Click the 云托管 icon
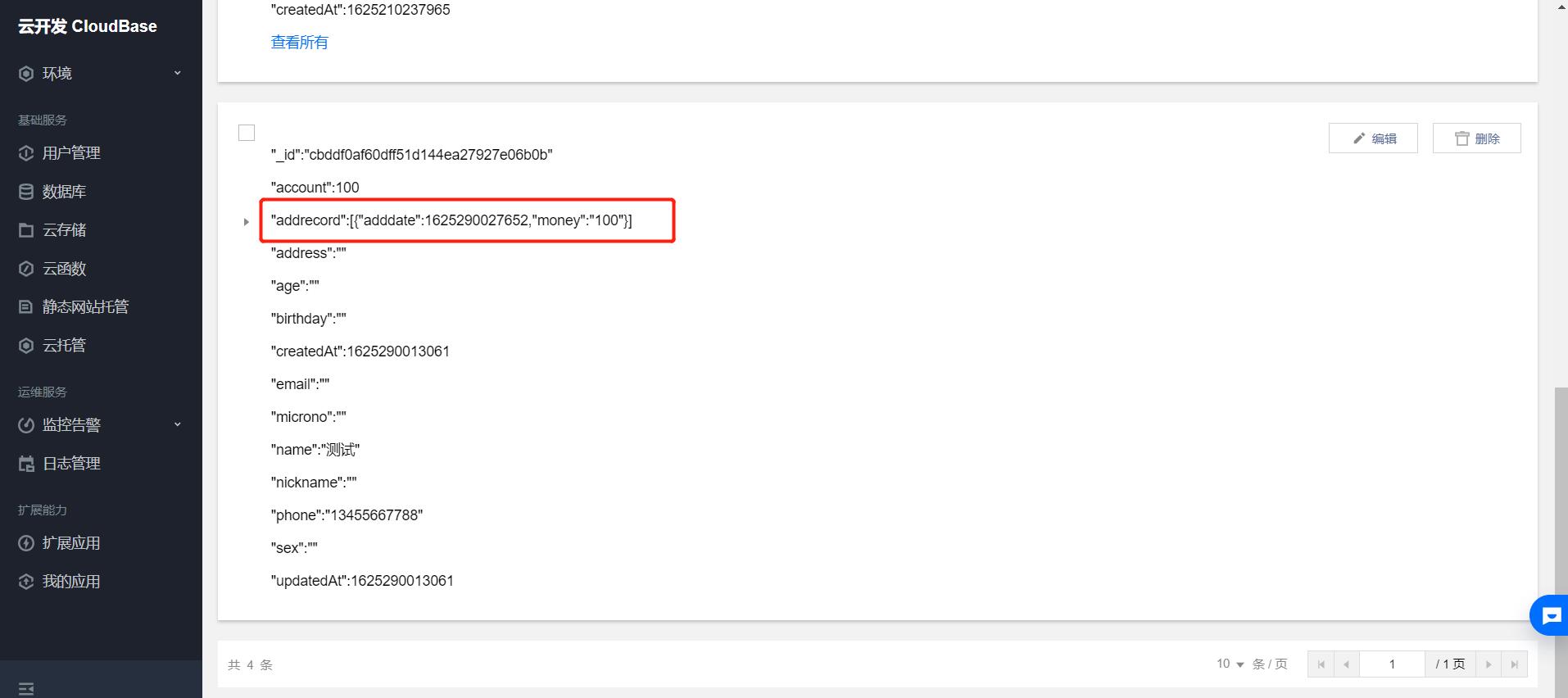 tap(26, 346)
